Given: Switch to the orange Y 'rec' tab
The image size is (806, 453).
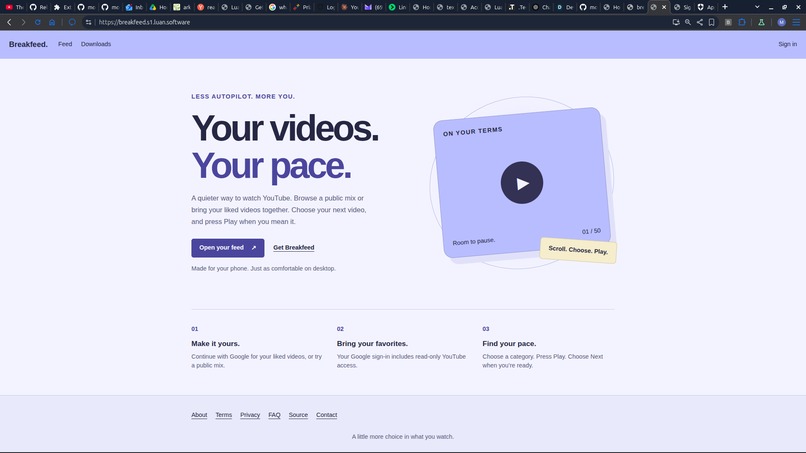Looking at the screenshot, I should pyautogui.click(x=206, y=7).
